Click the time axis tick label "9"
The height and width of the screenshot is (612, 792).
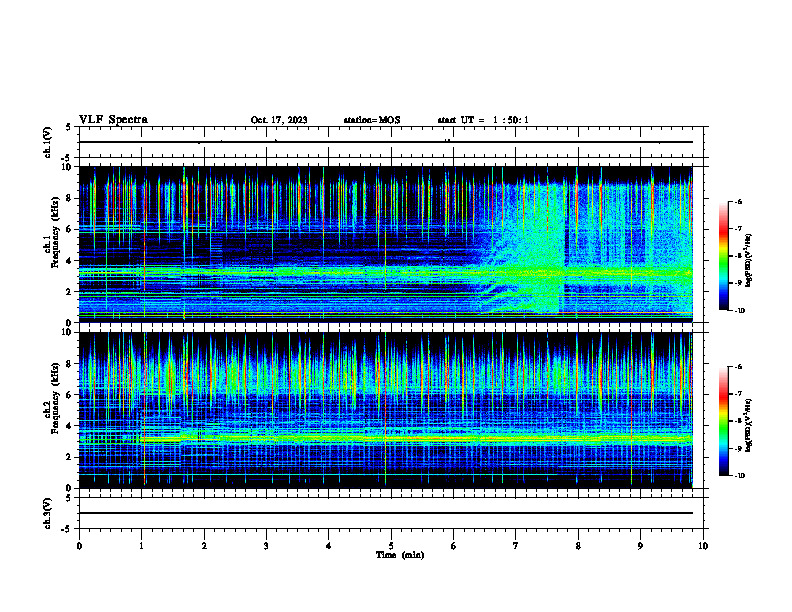(640, 546)
